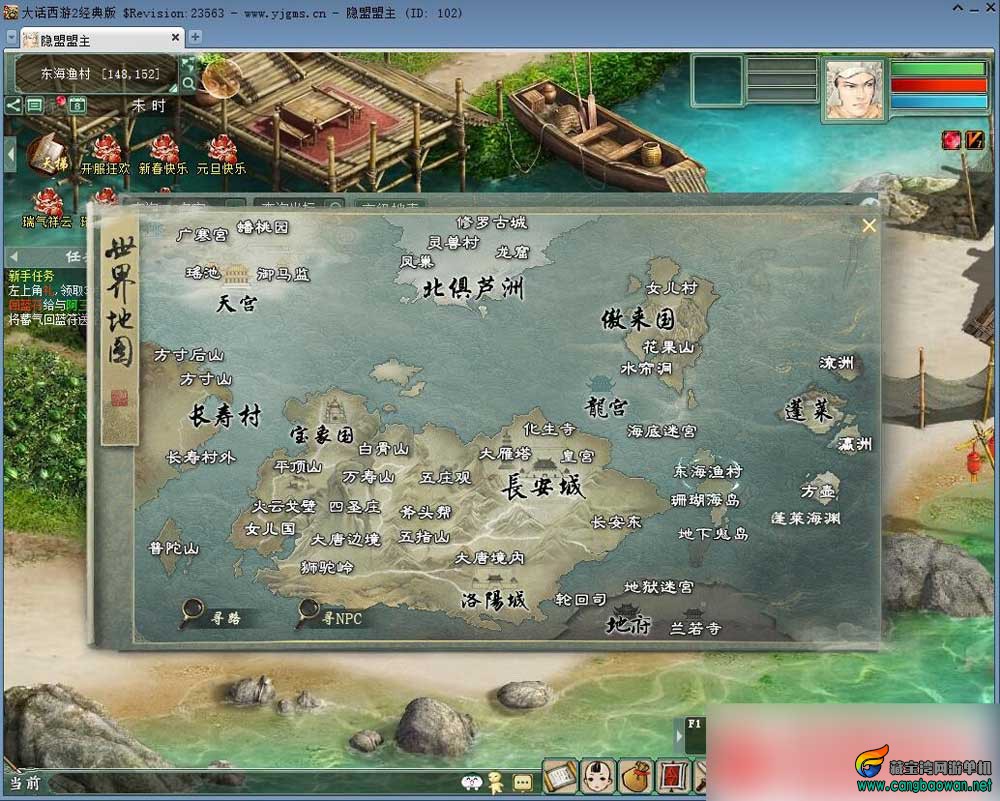Open the 瑞气祥云 event icon

[47, 208]
